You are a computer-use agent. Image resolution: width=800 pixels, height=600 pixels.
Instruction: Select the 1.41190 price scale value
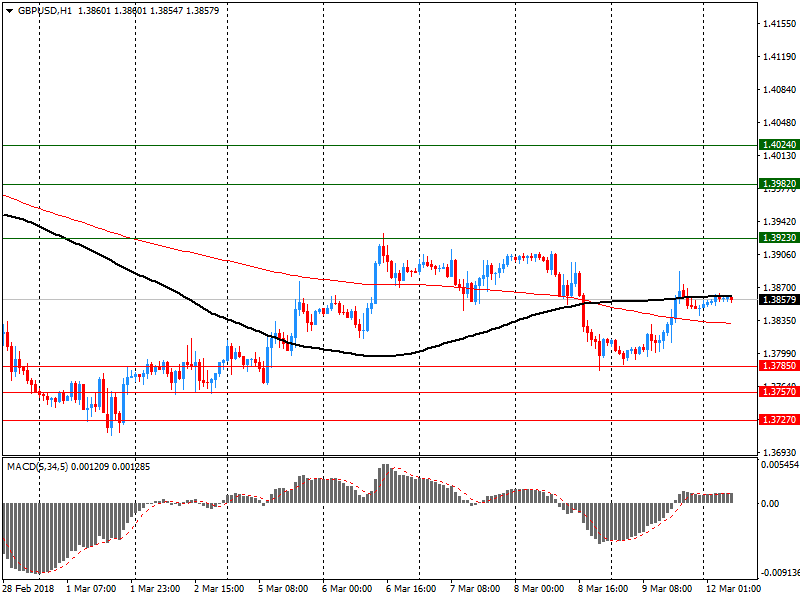[x=780, y=57]
